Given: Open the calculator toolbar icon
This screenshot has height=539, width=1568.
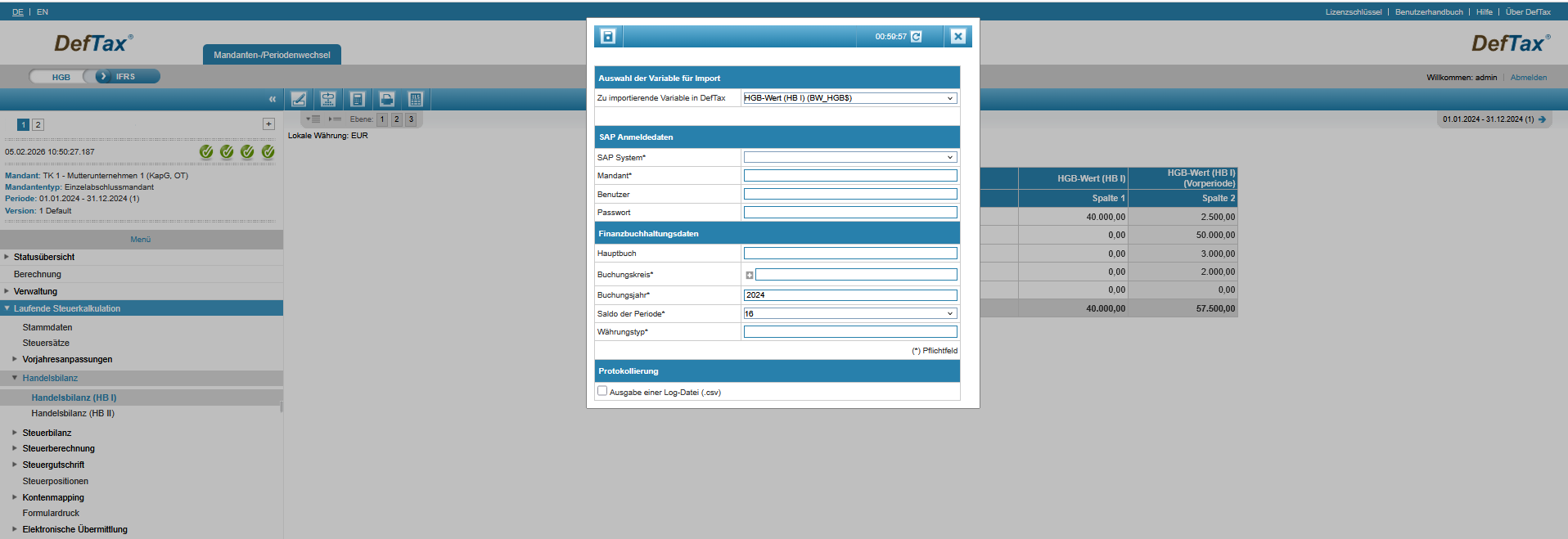Looking at the screenshot, I should coord(358,99).
